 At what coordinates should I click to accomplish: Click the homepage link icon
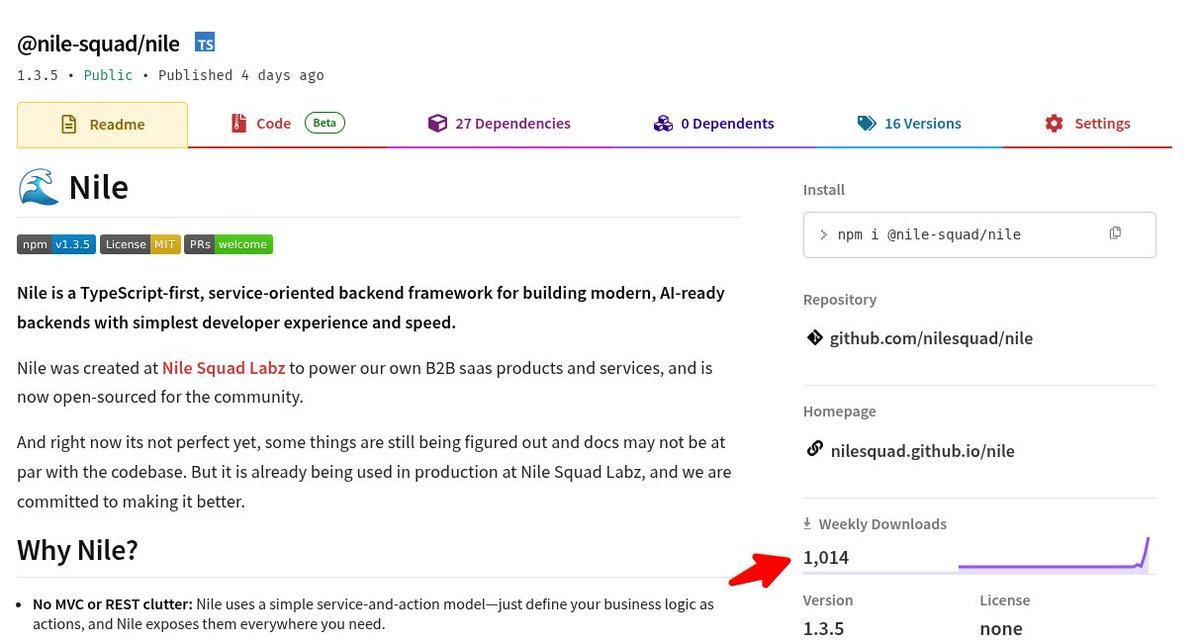814,449
